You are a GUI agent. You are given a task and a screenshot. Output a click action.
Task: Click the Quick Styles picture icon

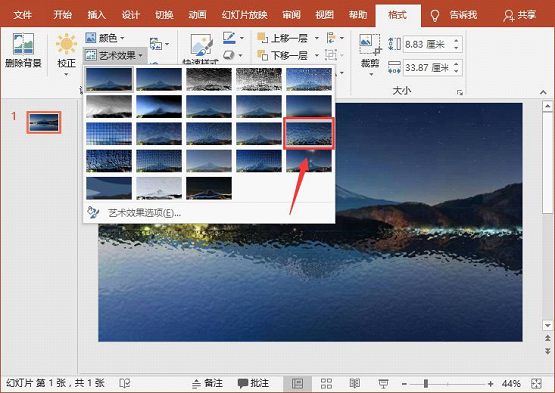[x=201, y=45]
